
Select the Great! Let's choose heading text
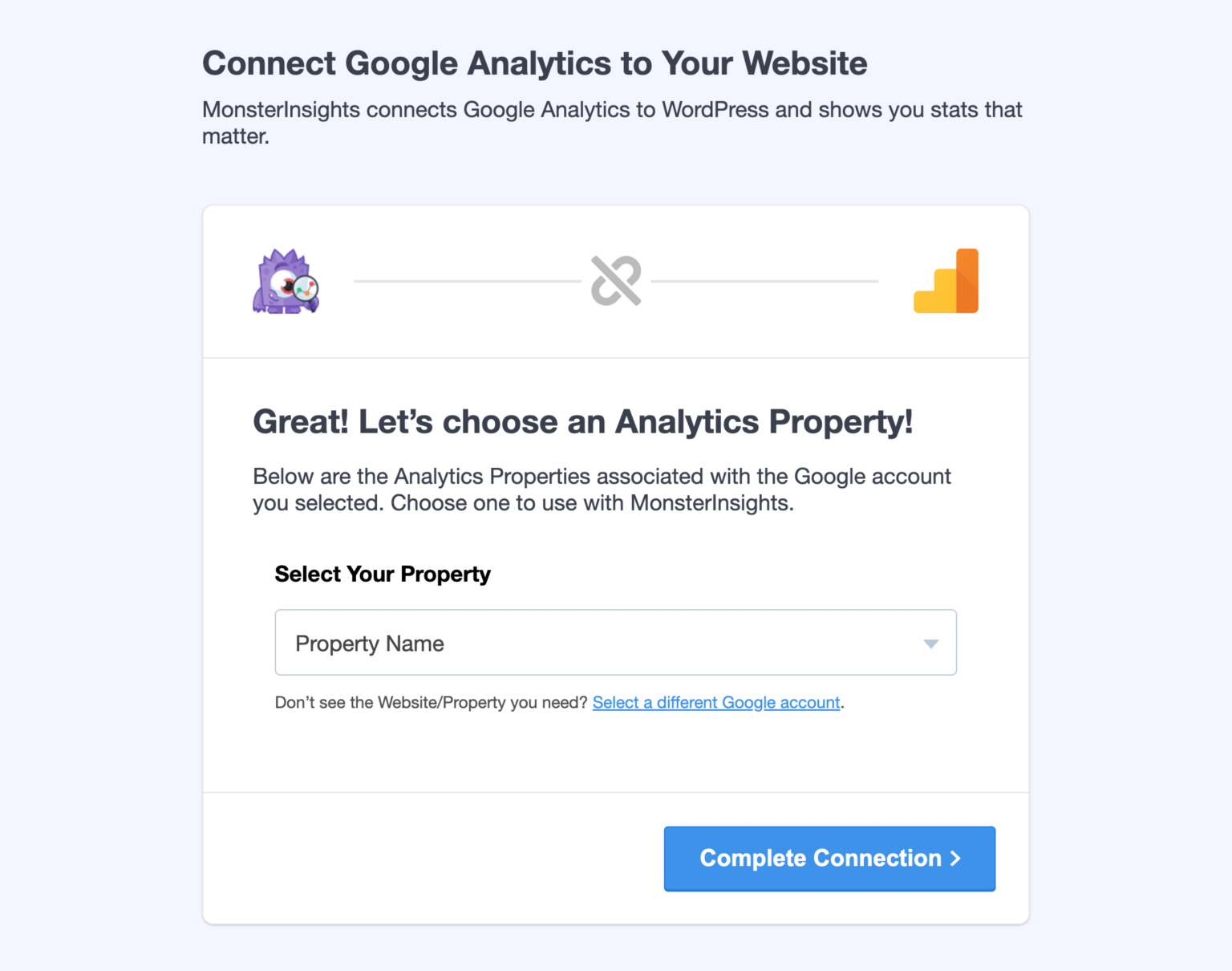coord(583,420)
